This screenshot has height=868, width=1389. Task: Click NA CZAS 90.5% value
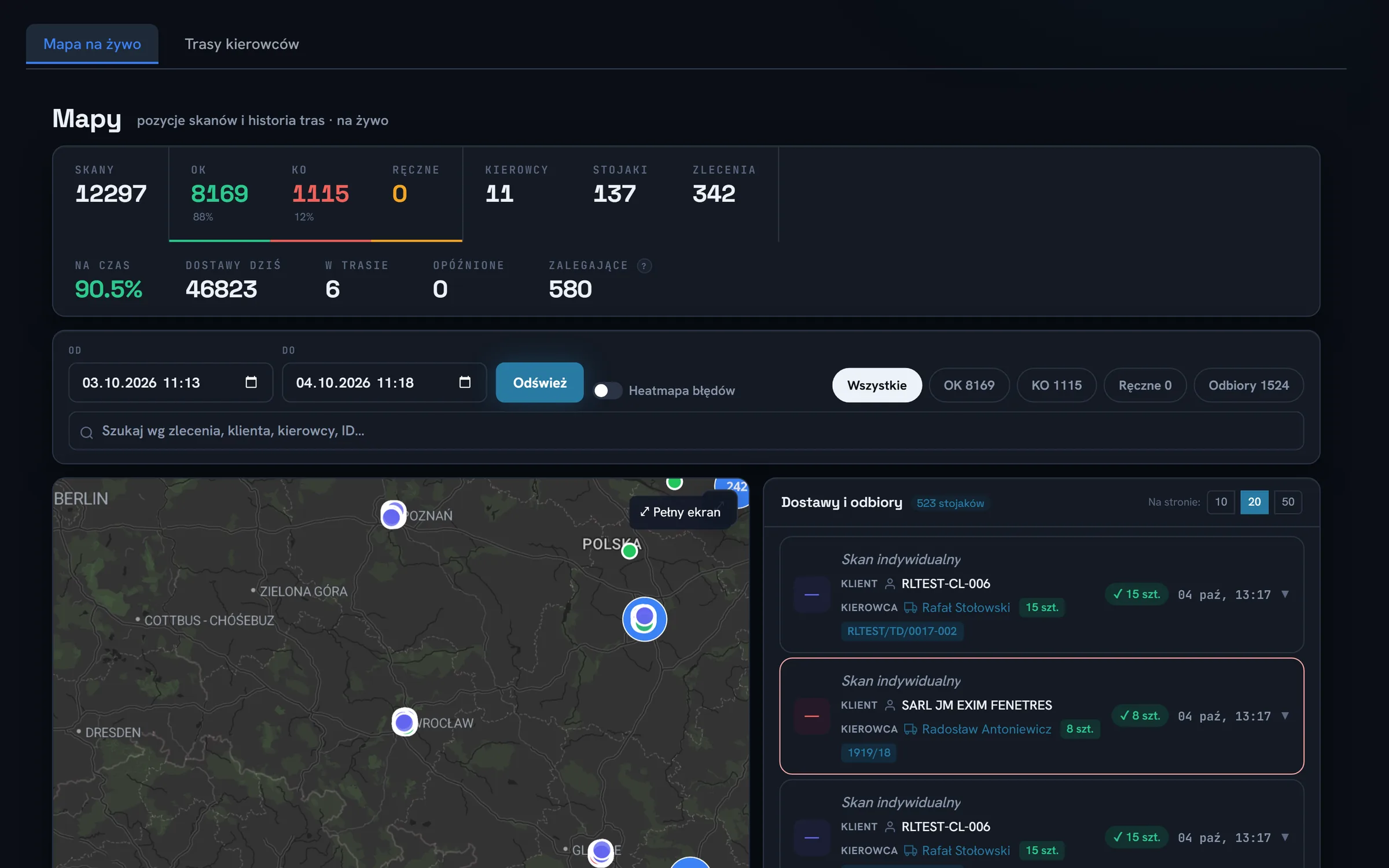pos(108,289)
